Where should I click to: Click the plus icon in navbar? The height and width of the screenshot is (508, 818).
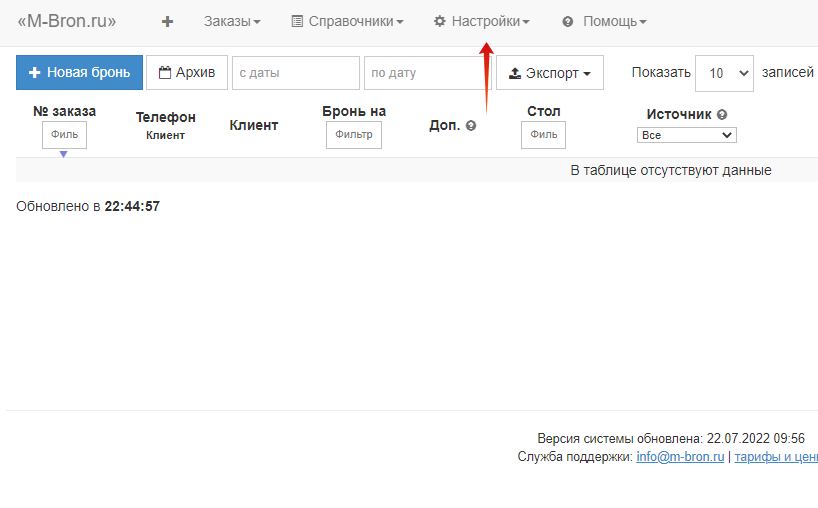point(167,21)
